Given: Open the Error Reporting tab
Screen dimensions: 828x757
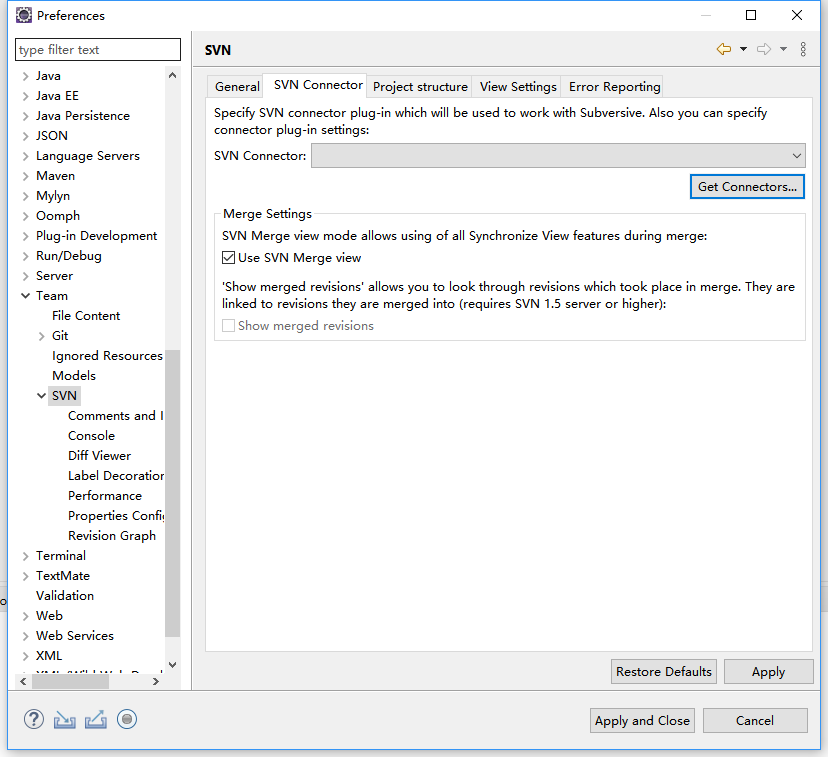Looking at the screenshot, I should pyautogui.click(x=614, y=87).
